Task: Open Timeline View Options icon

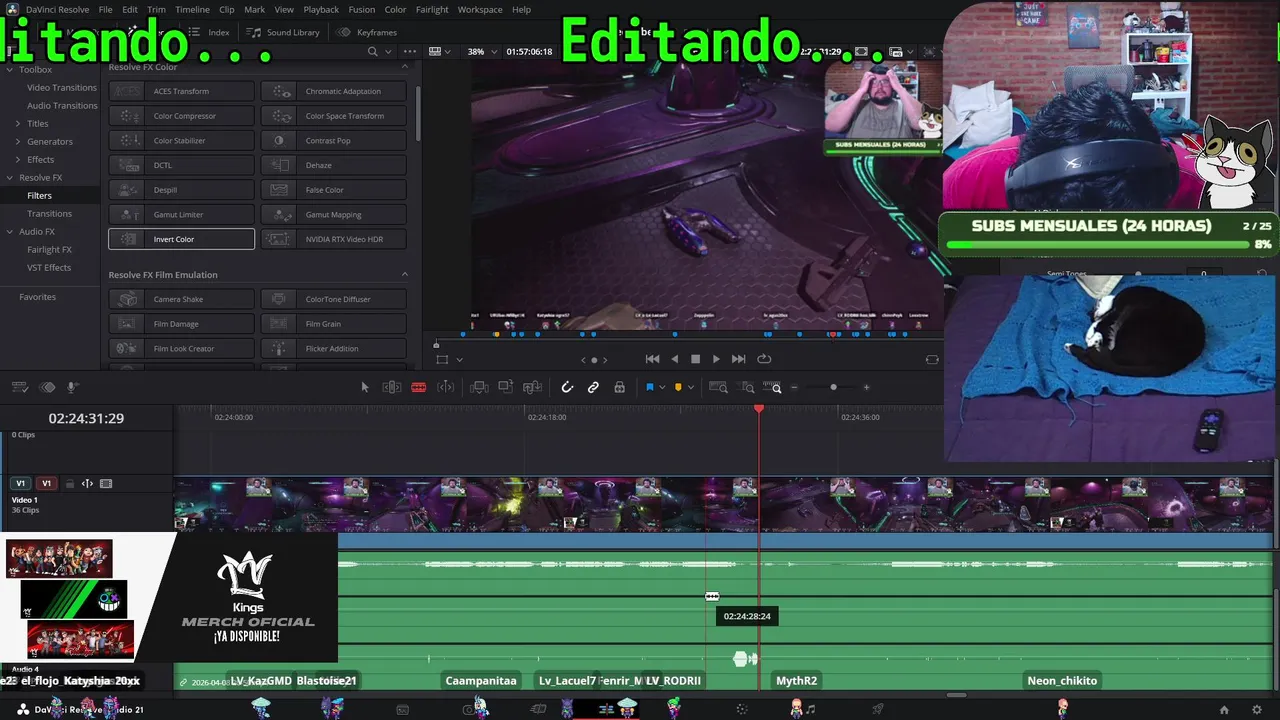Action: (x=21, y=387)
